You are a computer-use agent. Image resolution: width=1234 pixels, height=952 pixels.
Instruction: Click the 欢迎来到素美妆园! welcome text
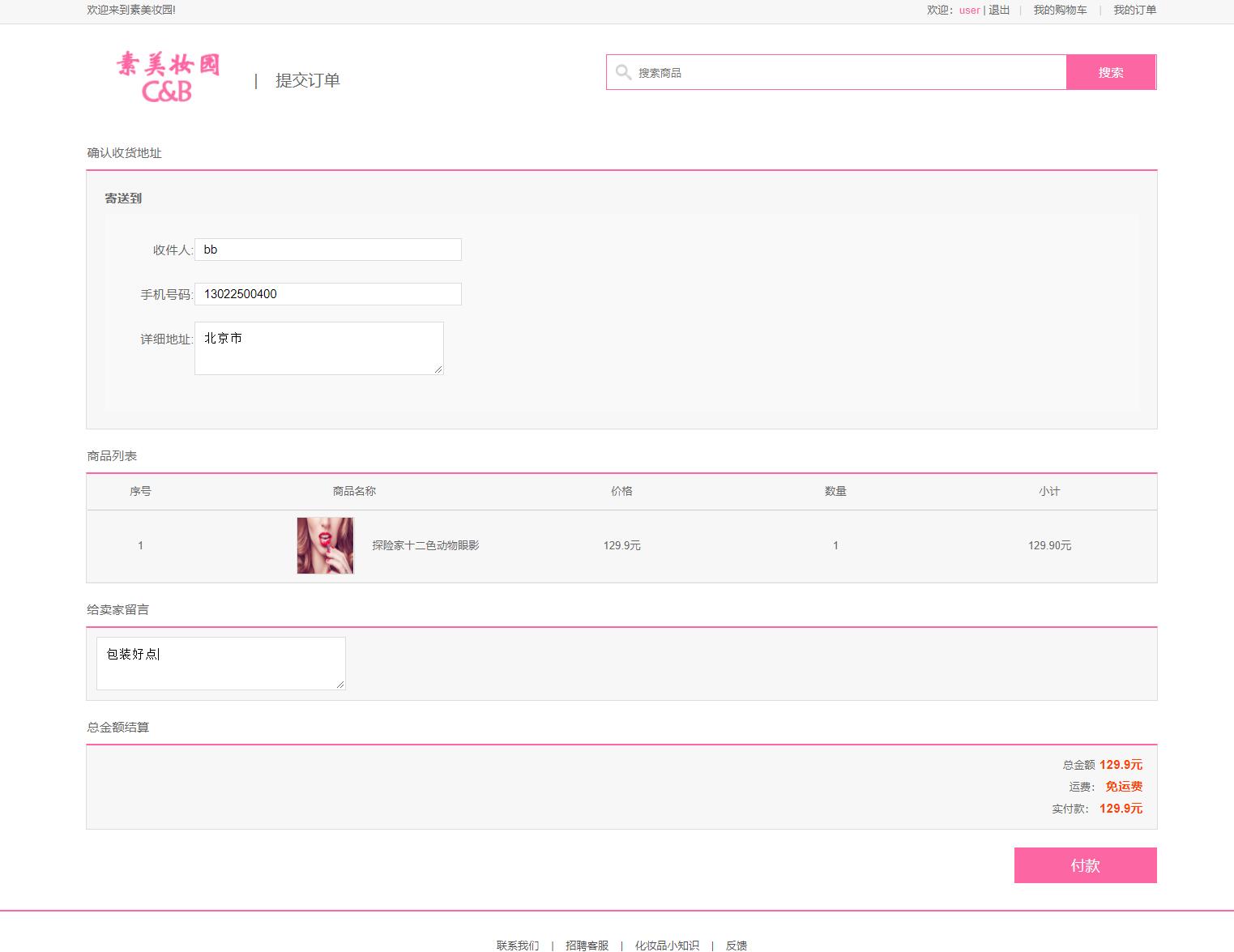131,11
